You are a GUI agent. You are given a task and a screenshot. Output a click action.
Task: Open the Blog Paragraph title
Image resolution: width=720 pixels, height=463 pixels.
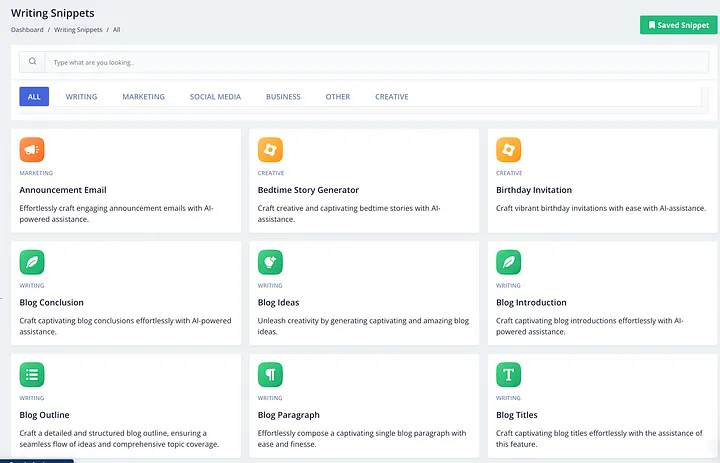288,415
